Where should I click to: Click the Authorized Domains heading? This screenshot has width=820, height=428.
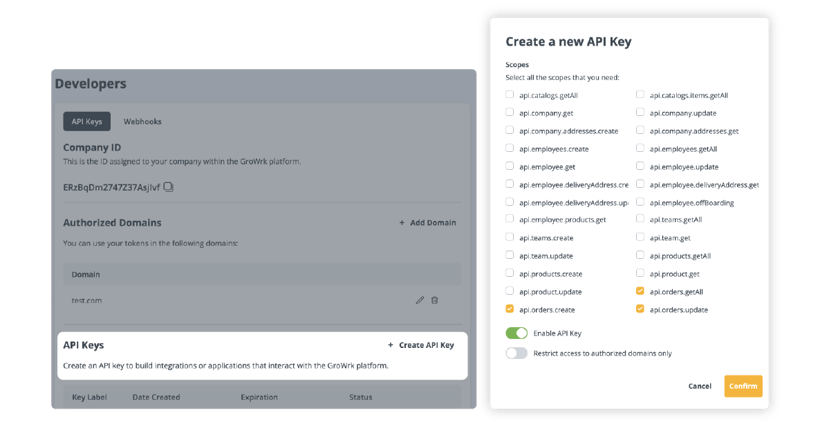coord(112,222)
